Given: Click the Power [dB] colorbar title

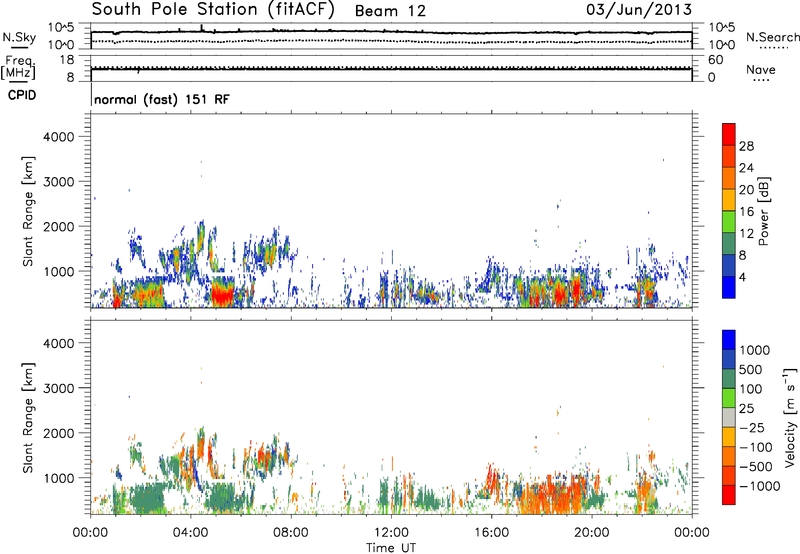Looking at the screenshot, I should click(x=764, y=211).
